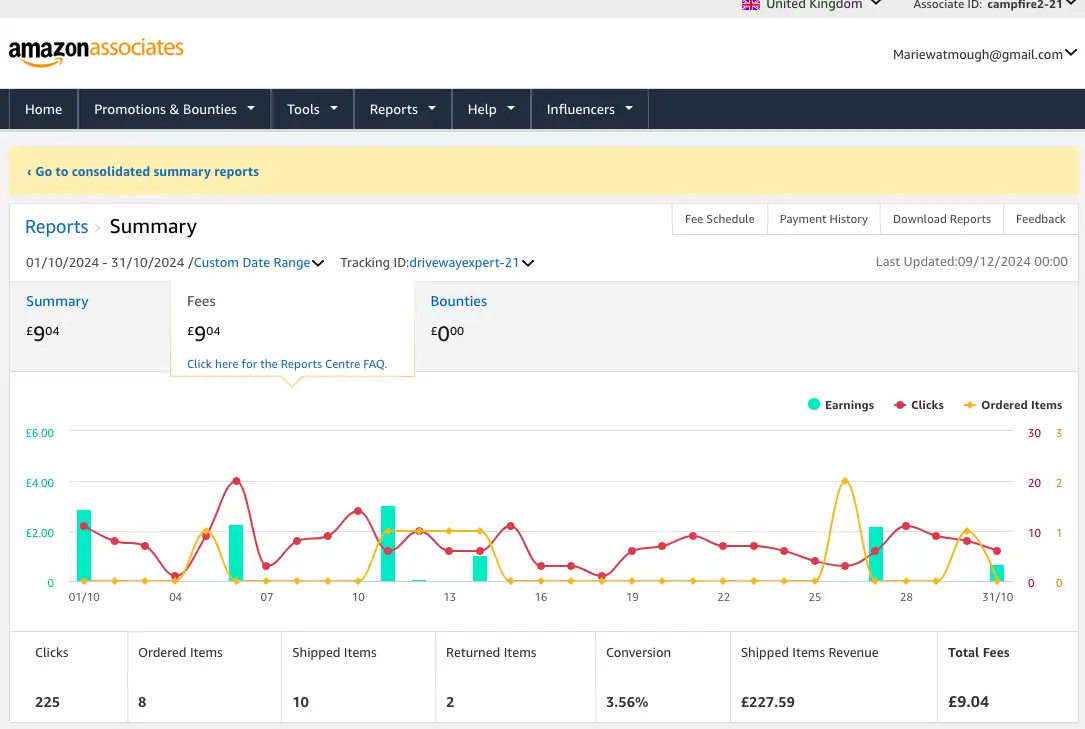
Task: Click the earnings bar for 01/10
Action: pos(84,546)
